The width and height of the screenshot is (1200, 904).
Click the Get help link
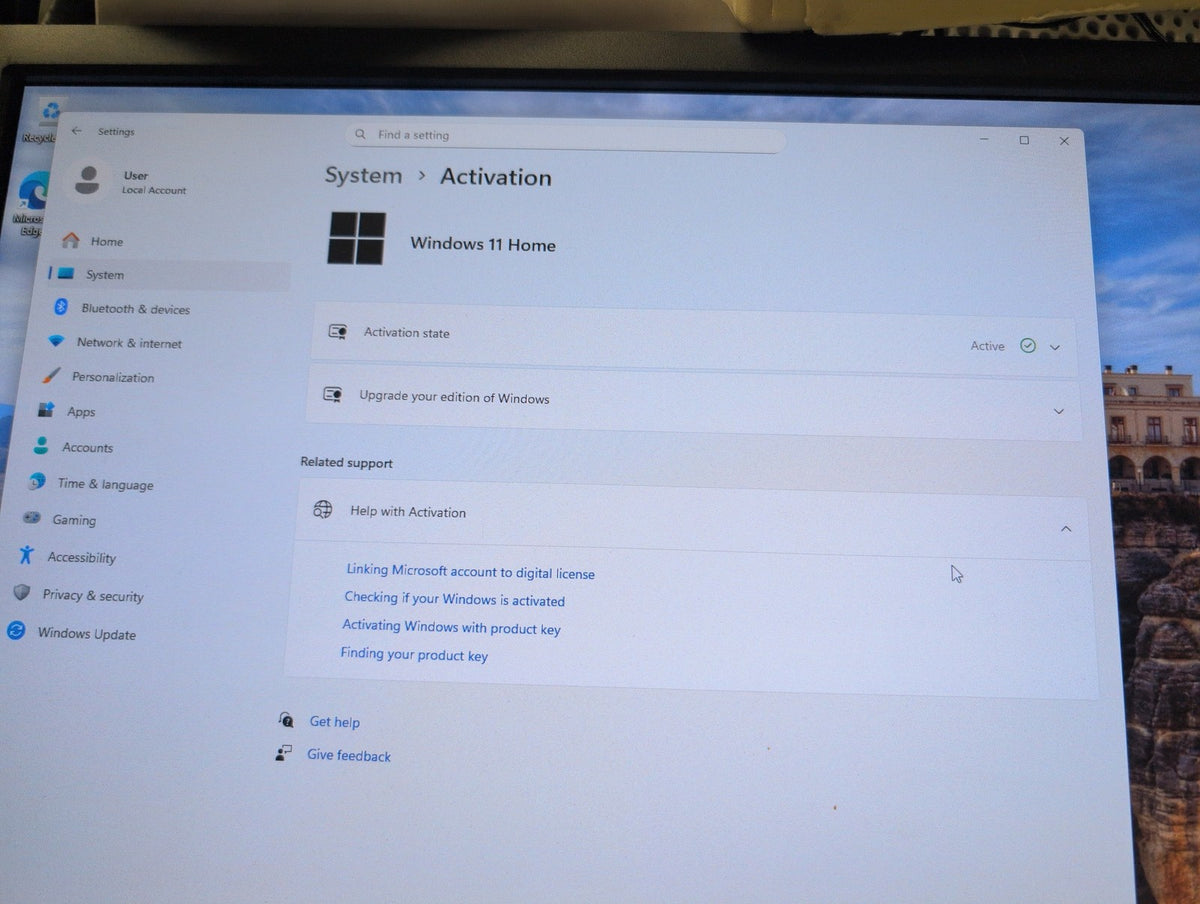click(x=334, y=721)
